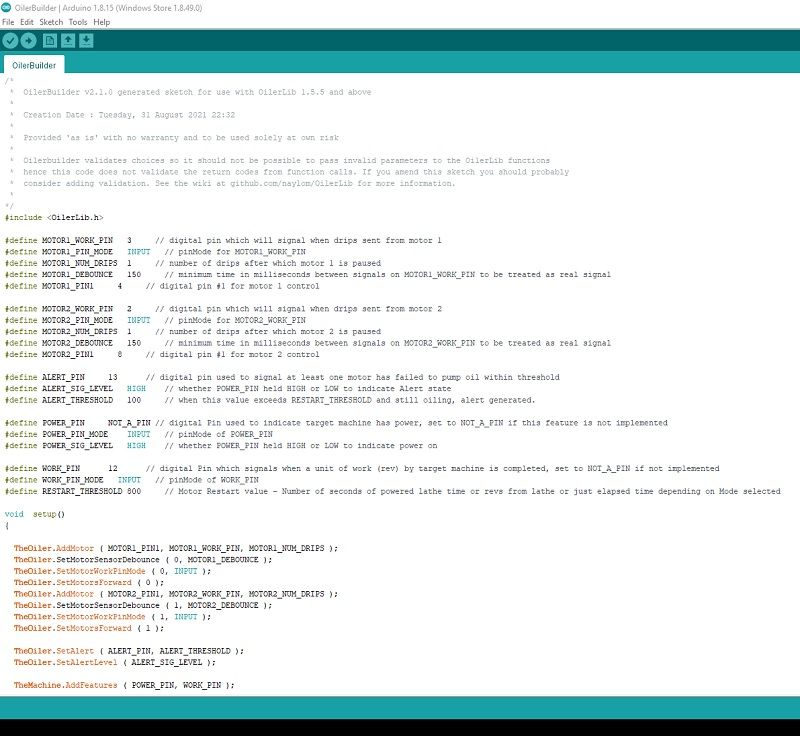Click the '#define MOTOR1_DEBOUNCE 150' line
The image size is (800, 736).
coord(308,274)
